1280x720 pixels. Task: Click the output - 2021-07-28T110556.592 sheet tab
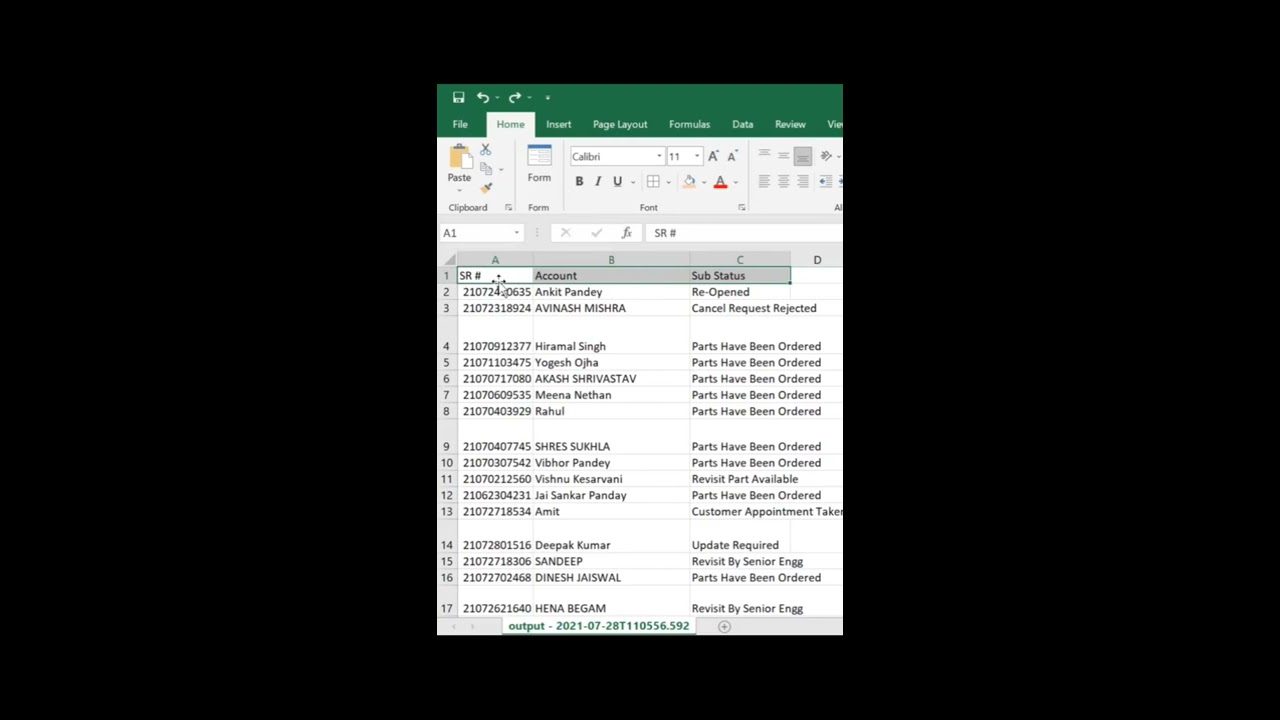point(598,626)
